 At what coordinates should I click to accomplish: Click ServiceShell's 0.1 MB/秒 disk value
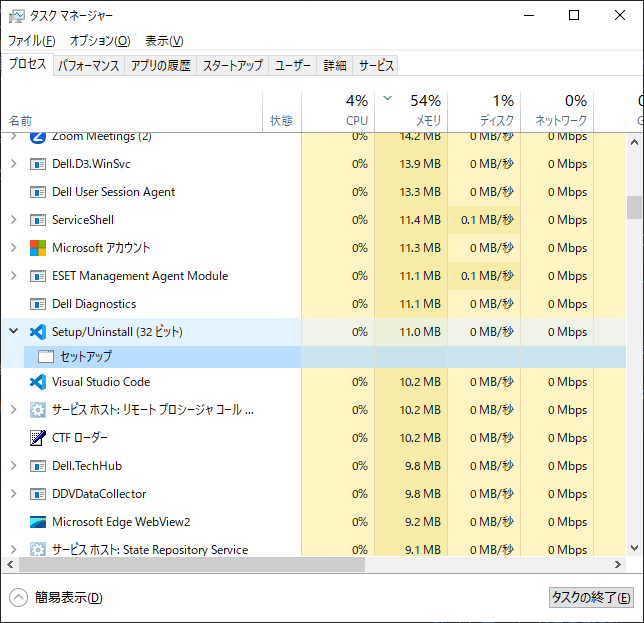coord(487,220)
